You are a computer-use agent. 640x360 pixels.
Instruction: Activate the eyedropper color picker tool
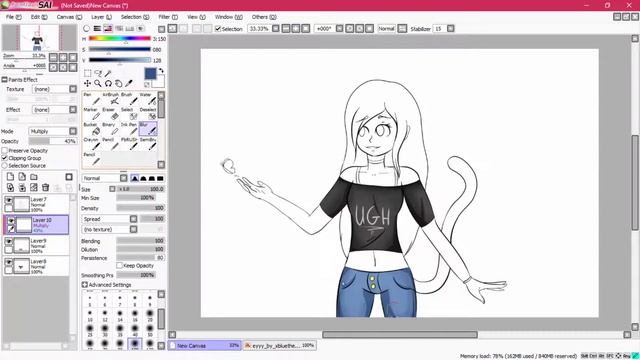129,83
